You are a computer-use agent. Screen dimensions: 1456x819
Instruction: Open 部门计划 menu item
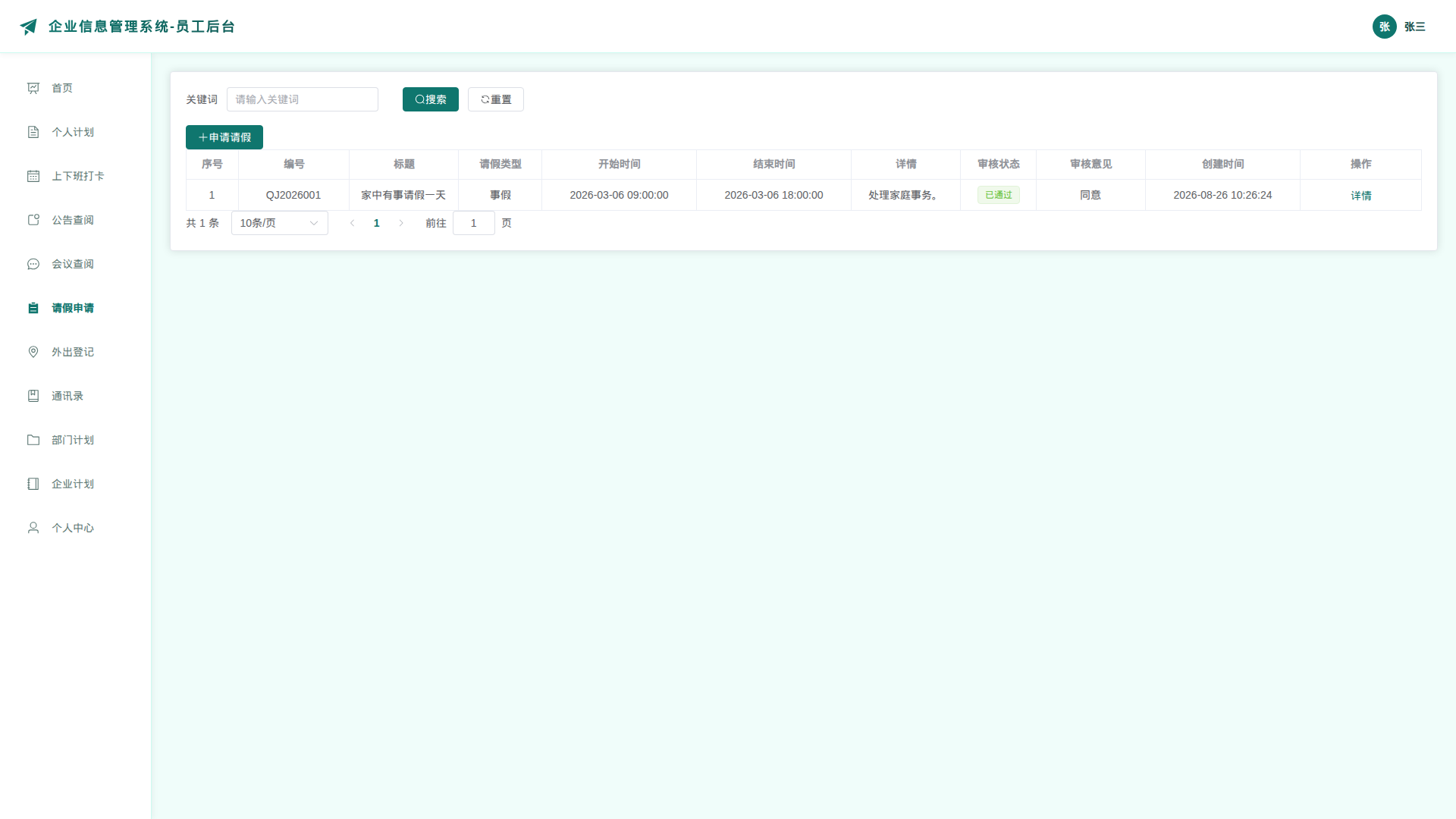point(76,440)
